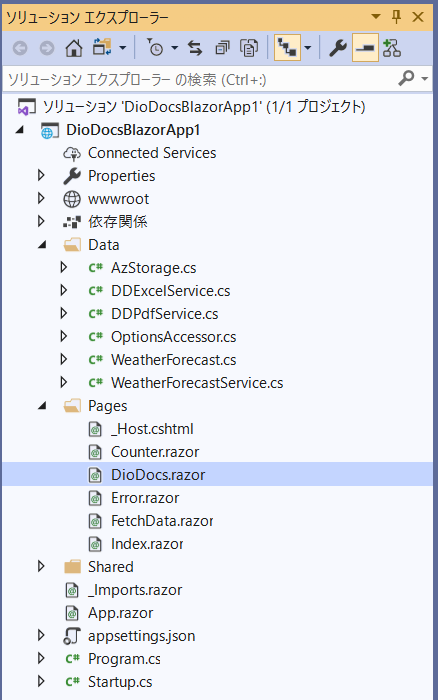
Task: Open search options dropdown arrow
Action: click(425, 79)
